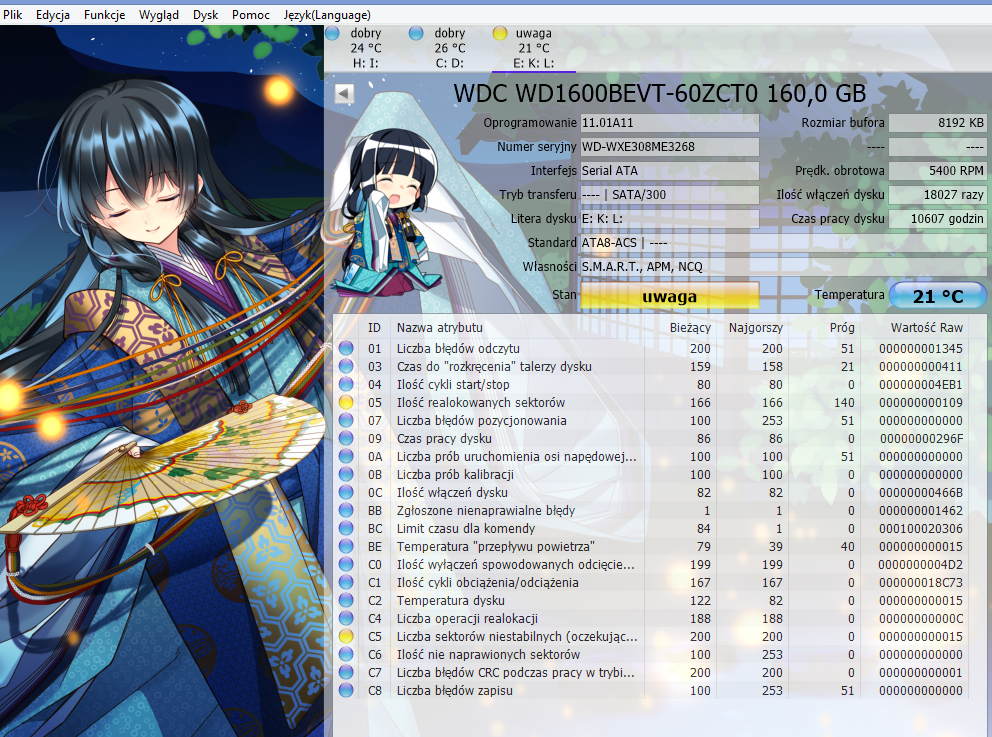Click status orb for attribute 03 Czas do rozkręcenia

pyautogui.click(x=346, y=366)
